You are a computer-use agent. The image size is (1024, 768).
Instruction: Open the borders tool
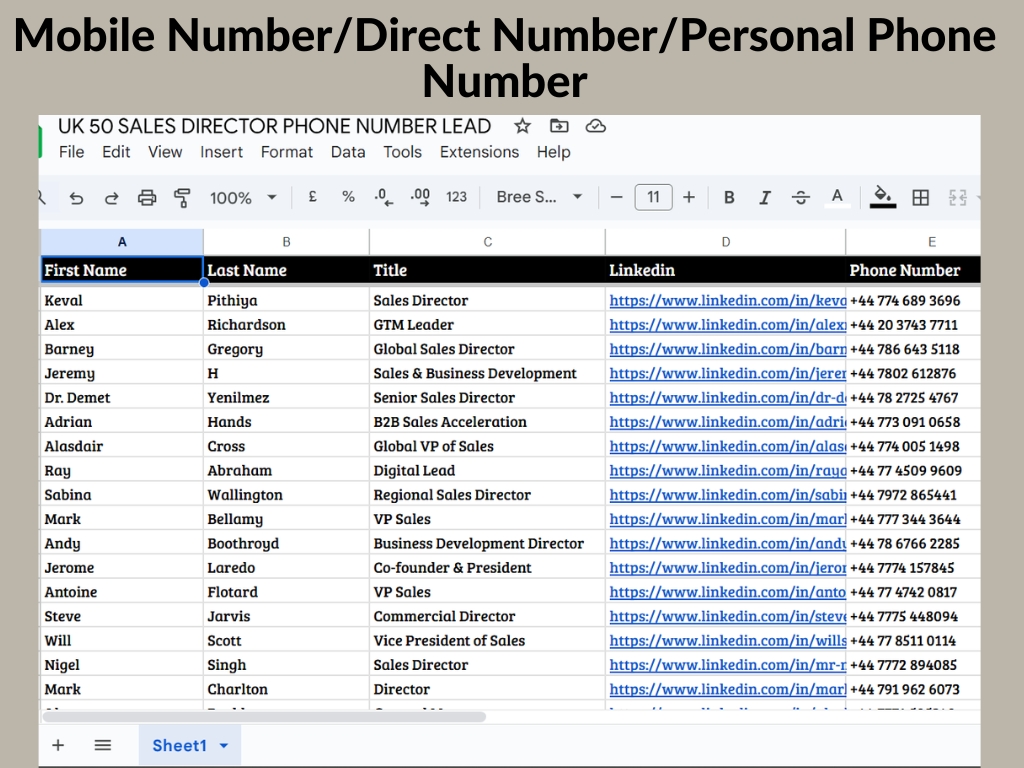[921, 197]
